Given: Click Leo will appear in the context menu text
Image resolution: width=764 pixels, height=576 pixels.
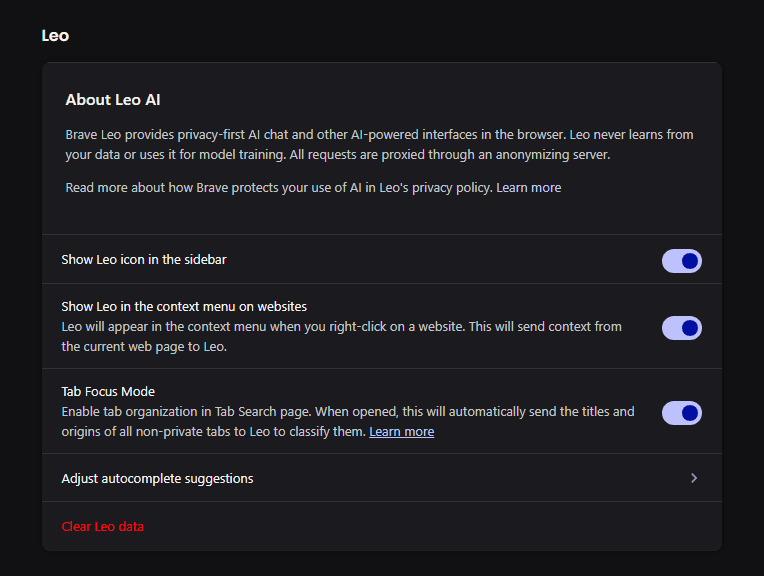Looking at the screenshot, I should [x=260, y=327].
